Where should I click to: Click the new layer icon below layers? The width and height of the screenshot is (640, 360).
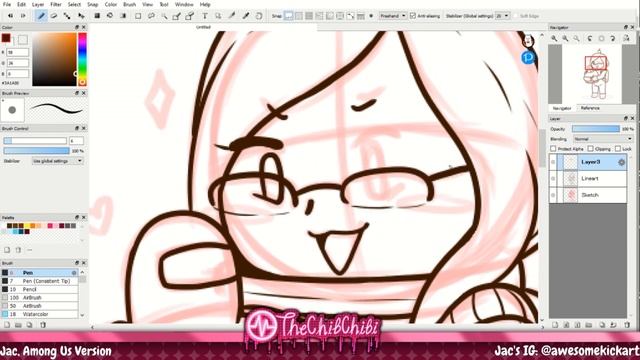tap(555, 325)
